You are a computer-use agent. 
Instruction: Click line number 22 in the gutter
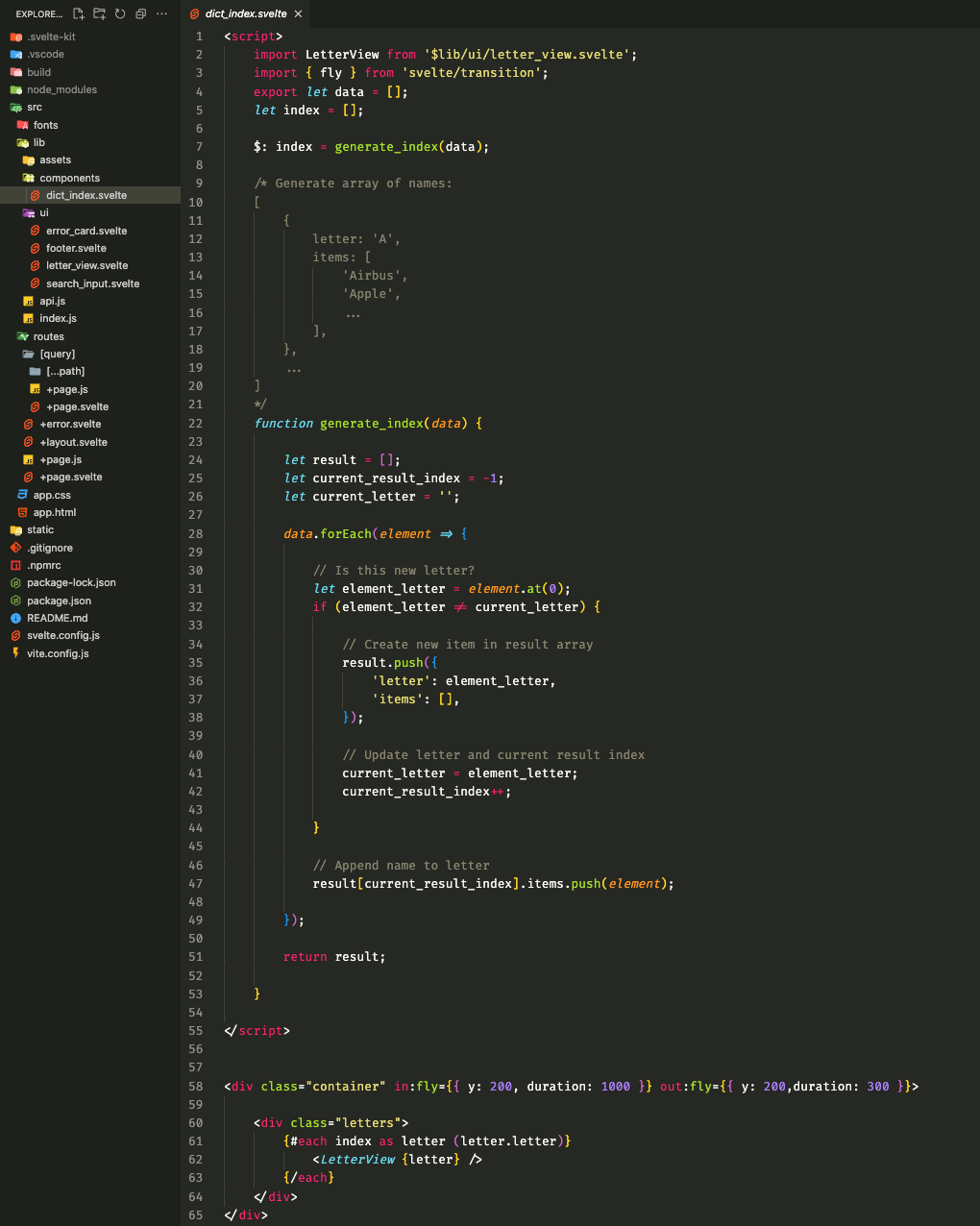pyautogui.click(x=196, y=423)
